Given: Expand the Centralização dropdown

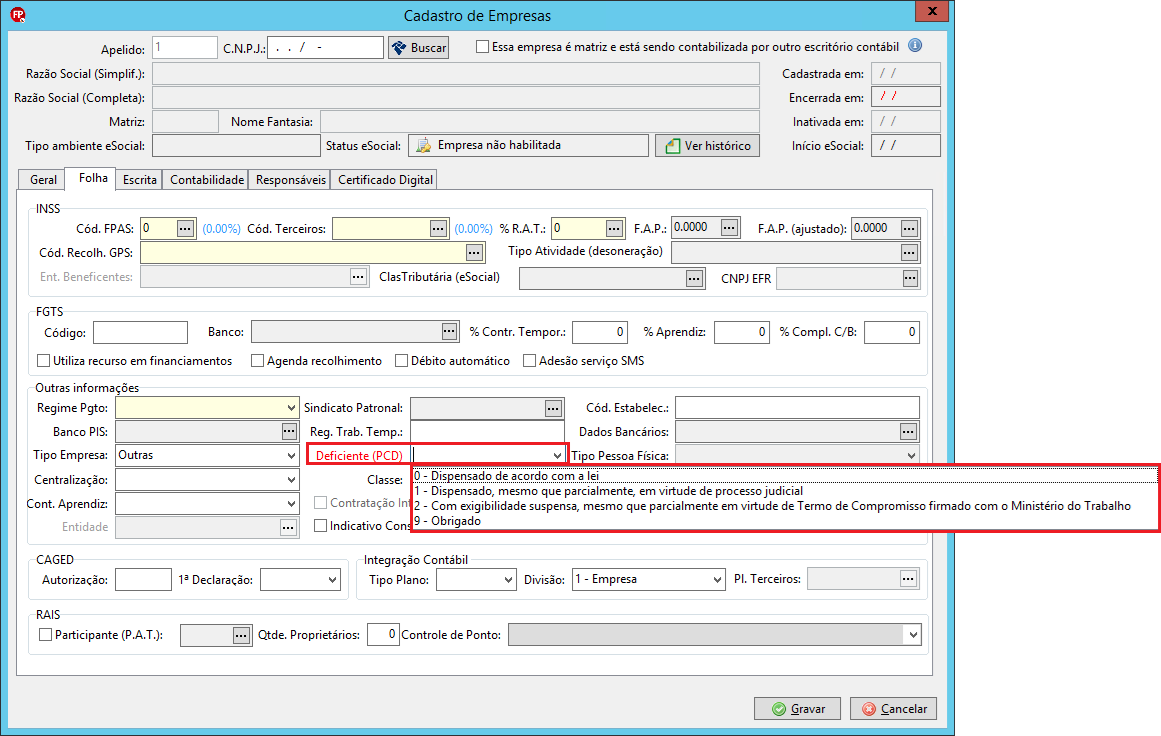Looking at the screenshot, I should [291, 480].
